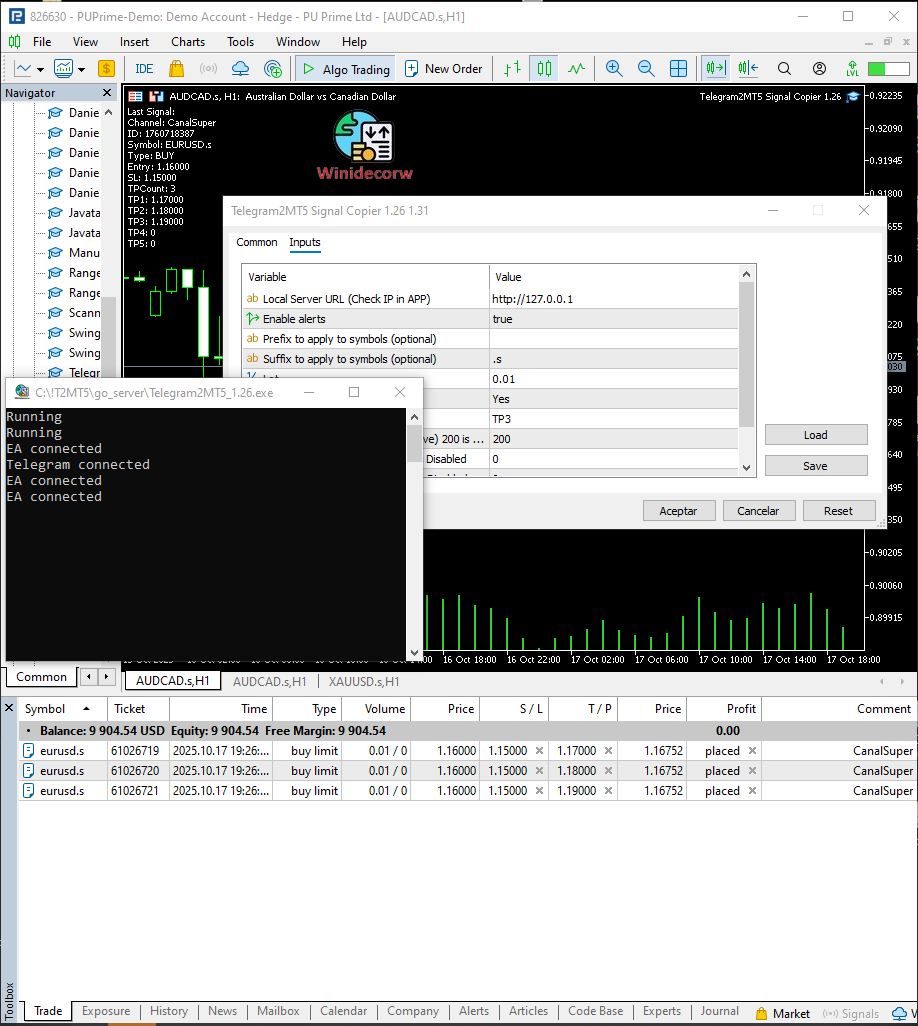Switch chart to line chart
This screenshot has height=1026, width=918.
tap(576, 69)
